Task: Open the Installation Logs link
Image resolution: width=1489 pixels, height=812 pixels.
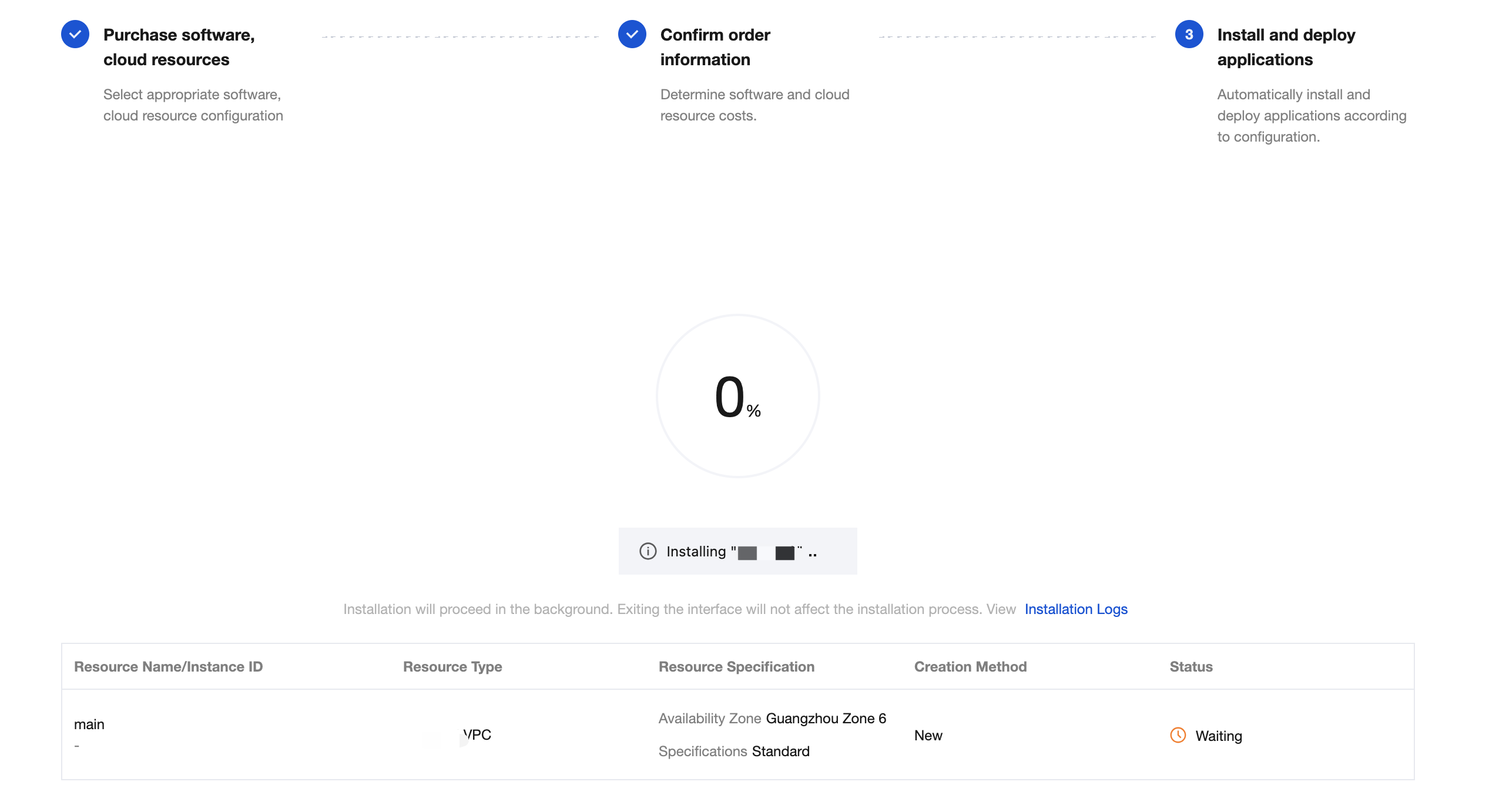Action: 1076,609
